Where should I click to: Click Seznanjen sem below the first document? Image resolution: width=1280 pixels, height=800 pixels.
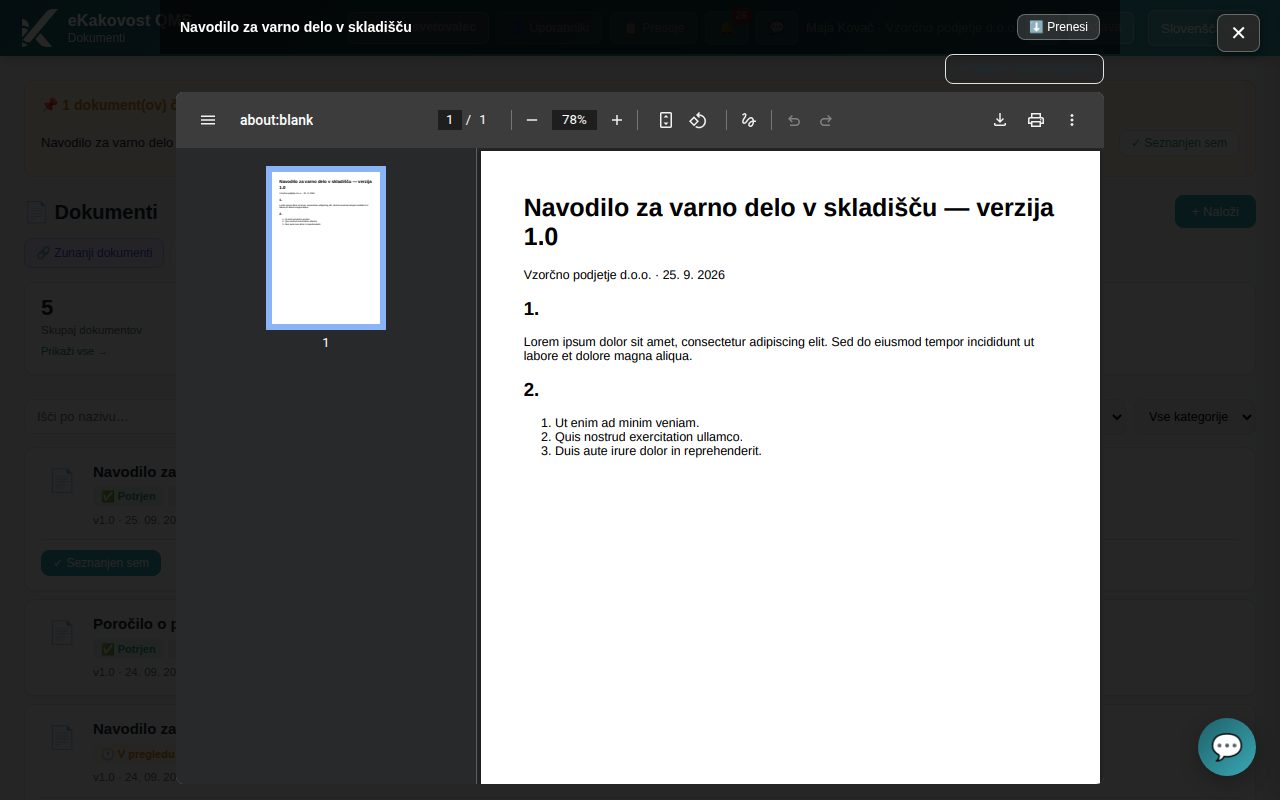pos(101,563)
